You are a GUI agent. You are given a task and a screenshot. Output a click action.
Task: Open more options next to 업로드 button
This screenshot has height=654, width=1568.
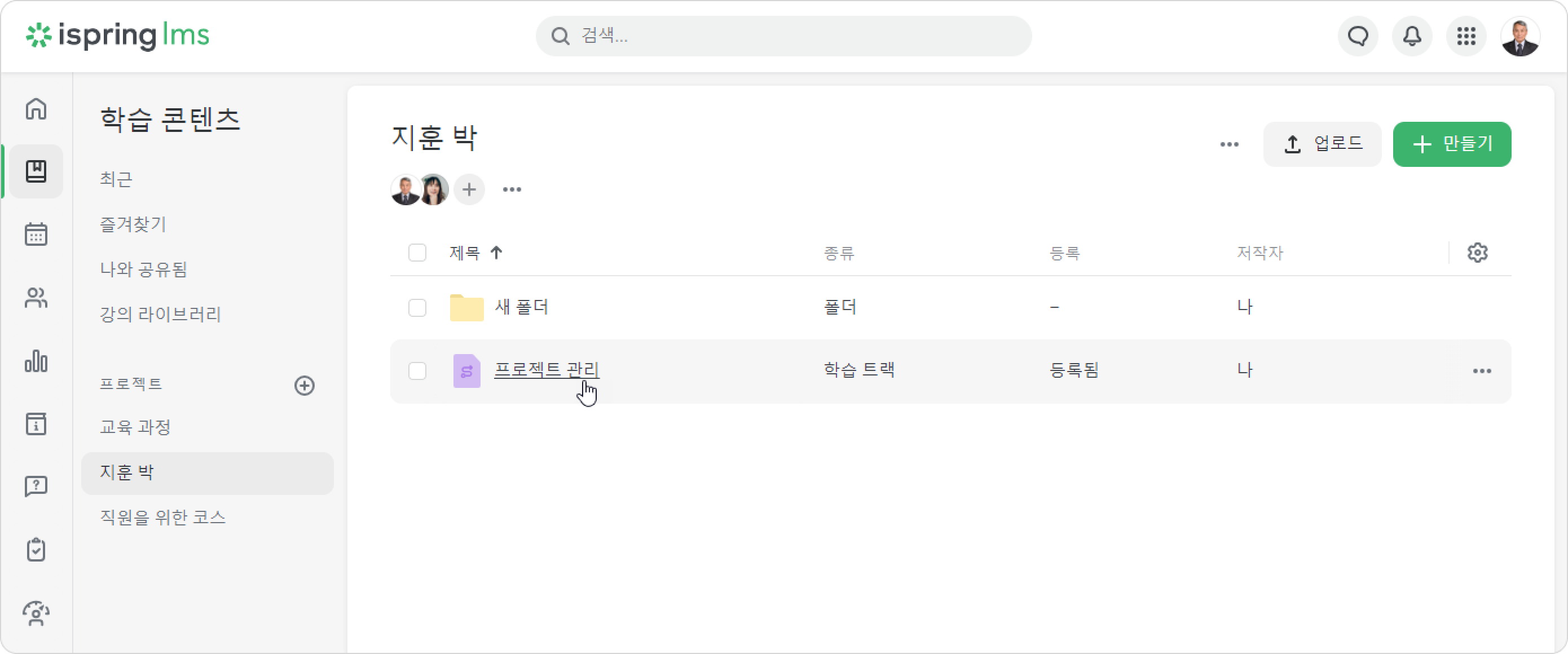point(1229,144)
